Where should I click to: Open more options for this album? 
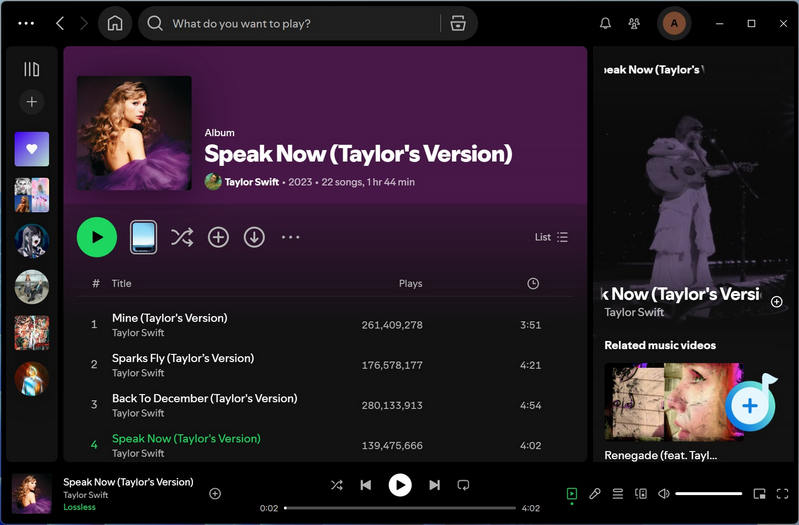click(x=290, y=237)
